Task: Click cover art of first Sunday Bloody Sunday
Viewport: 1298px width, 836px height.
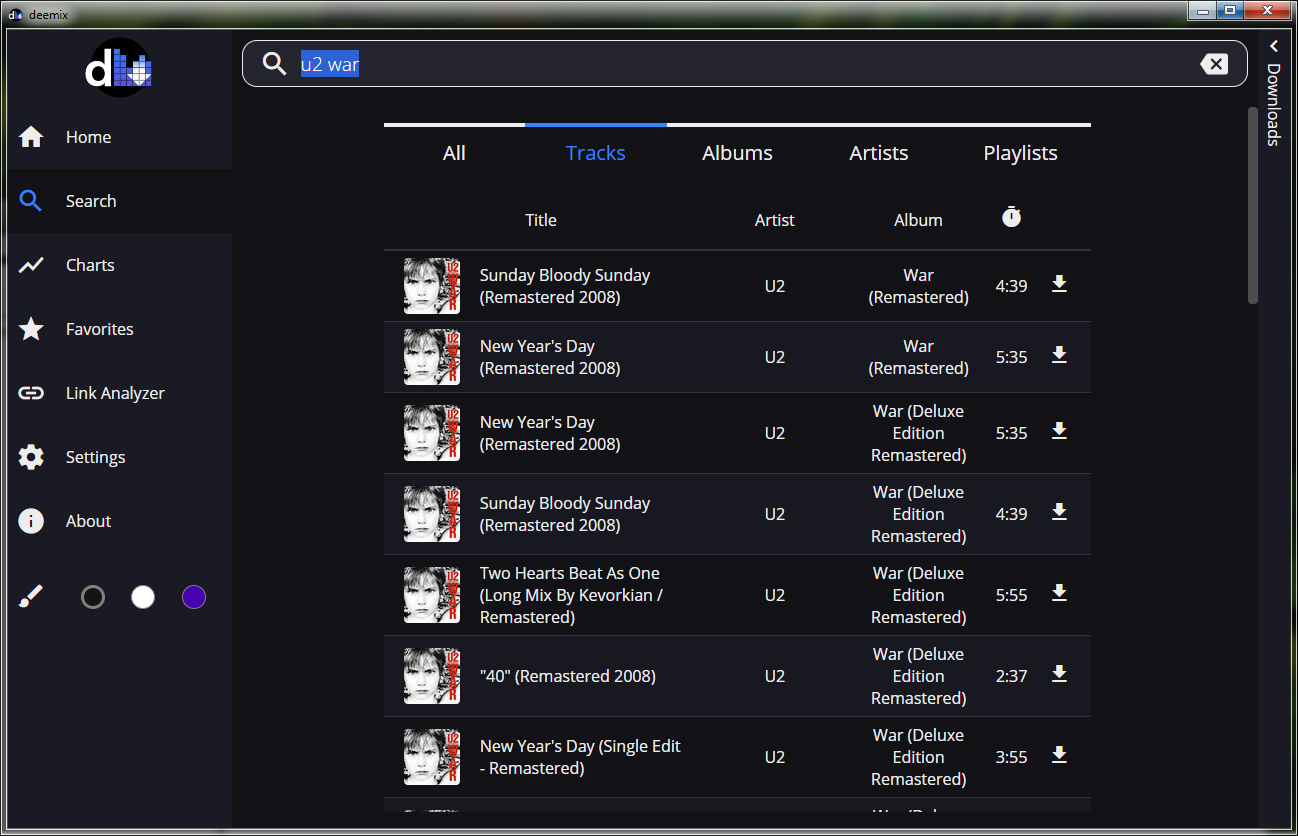Action: click(x=432, y=286)
